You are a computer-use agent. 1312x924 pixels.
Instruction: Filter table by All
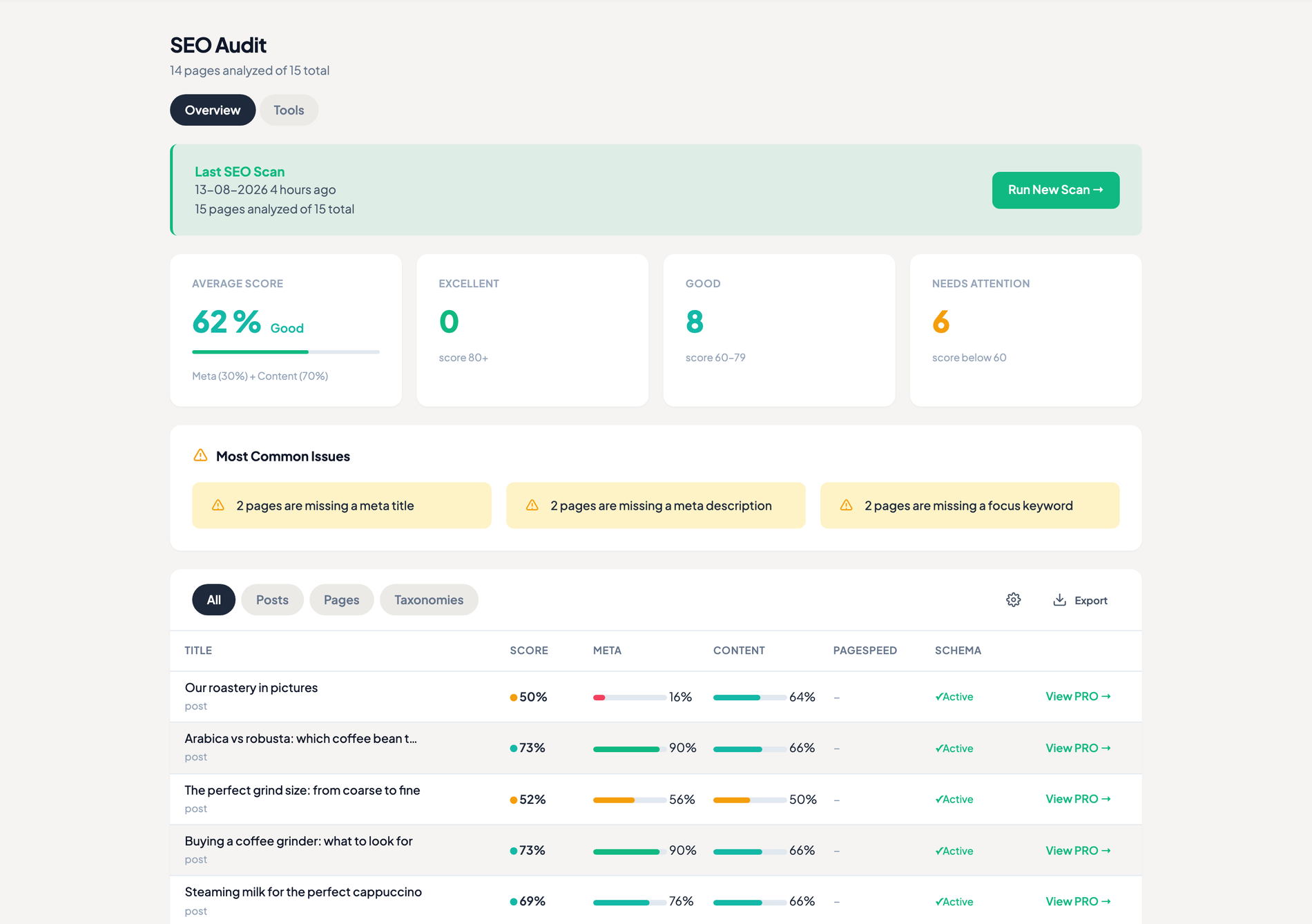click(214, 599)
